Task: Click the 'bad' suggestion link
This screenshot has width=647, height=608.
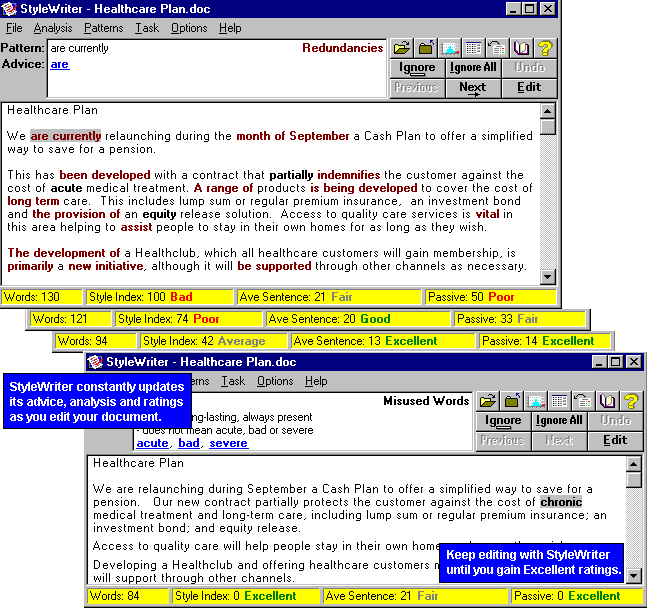Action: pyautogui.click(x=189, y=443)
